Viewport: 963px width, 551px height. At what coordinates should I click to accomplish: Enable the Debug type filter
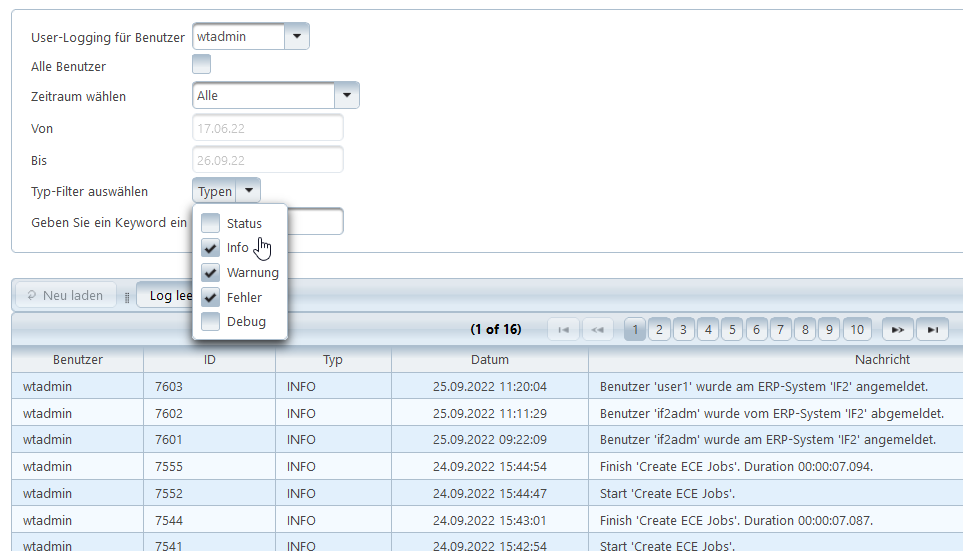pyautogui.click(x=211, y=321)
